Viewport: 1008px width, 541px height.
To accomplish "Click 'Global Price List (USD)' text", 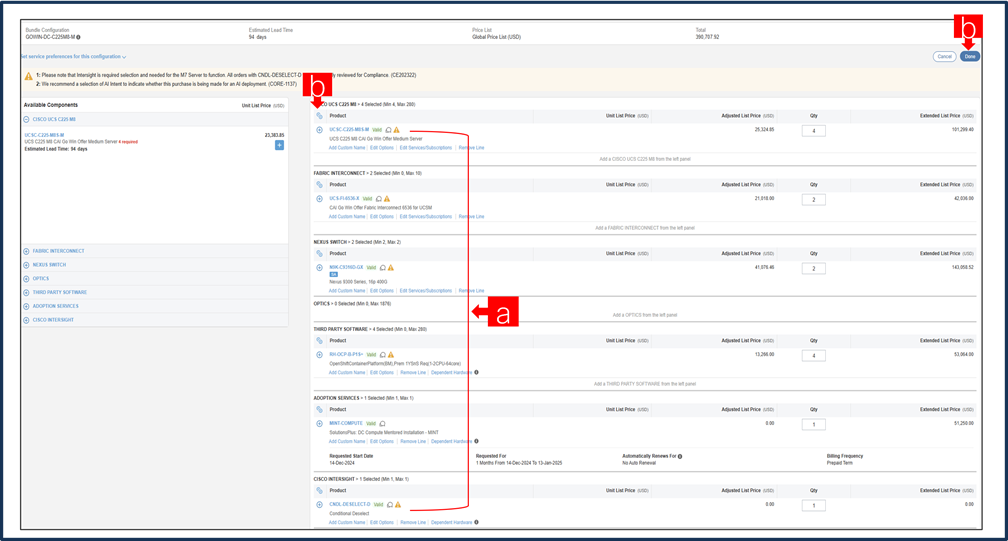I will [x=496, y=37].
